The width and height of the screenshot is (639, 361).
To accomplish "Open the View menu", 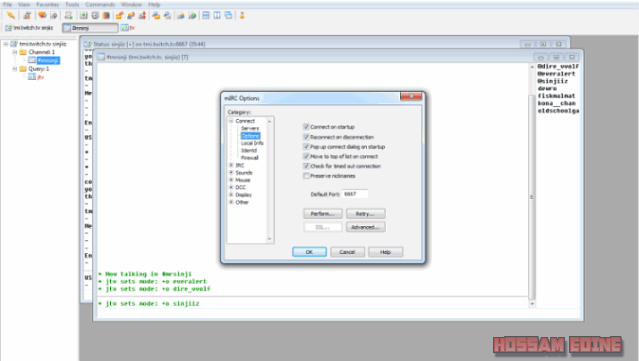I will pyautogui.click(x=24, y=4).
